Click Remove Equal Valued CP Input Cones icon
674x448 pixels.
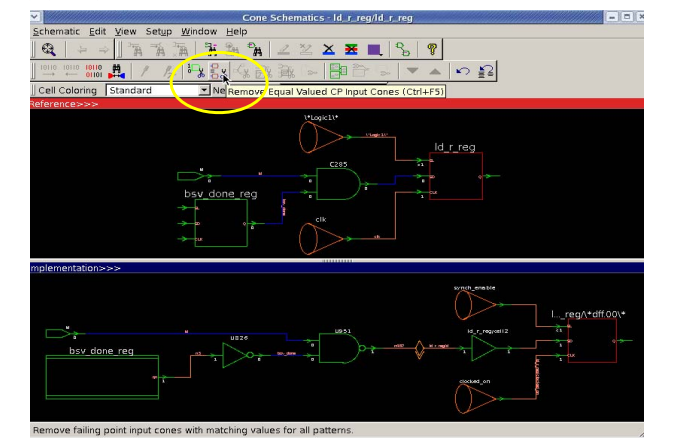218,71
